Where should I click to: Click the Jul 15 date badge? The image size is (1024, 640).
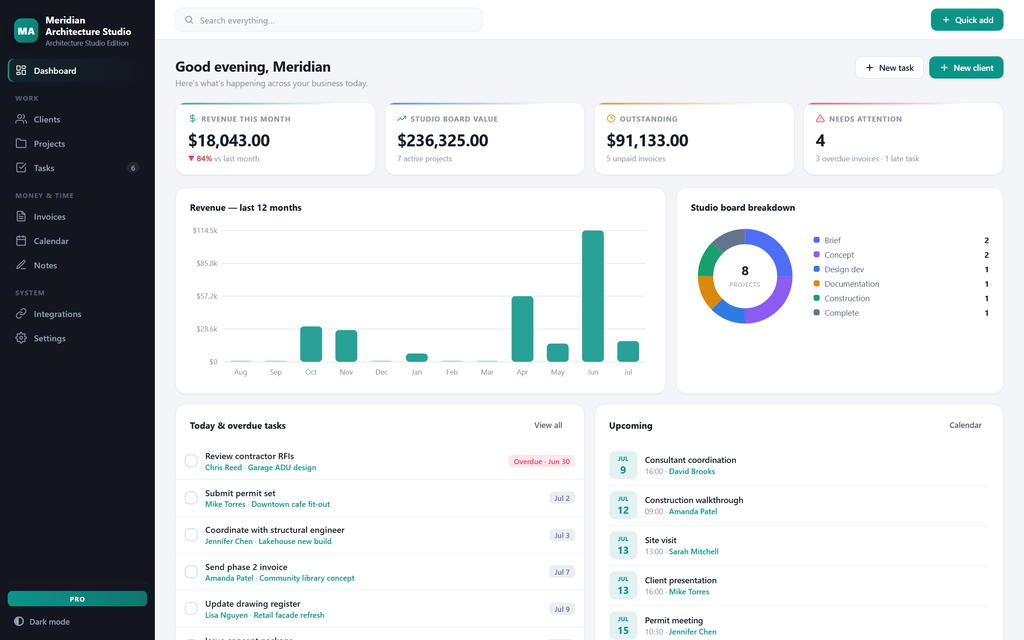[622, 625]
